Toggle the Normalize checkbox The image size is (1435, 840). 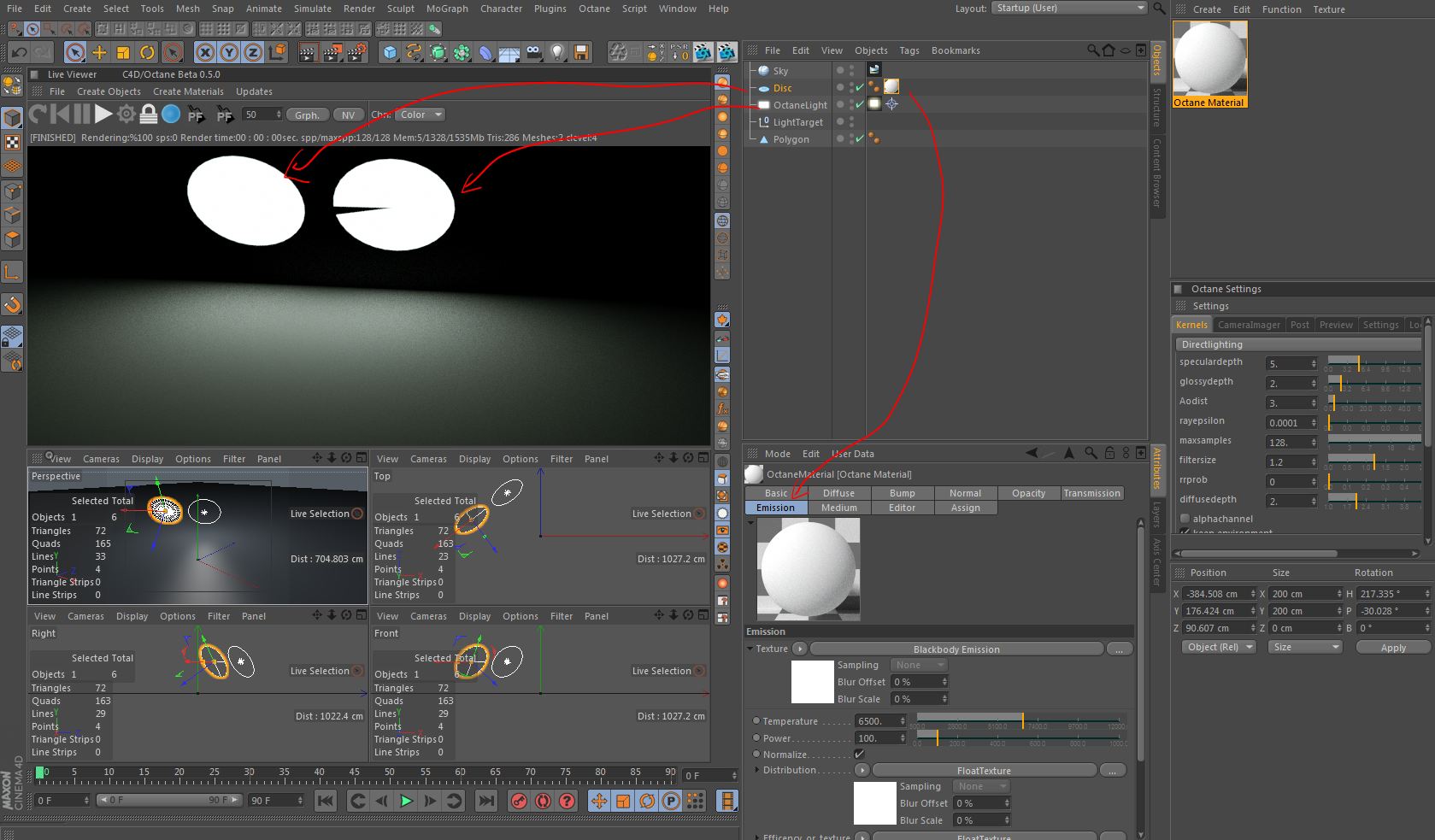click(859, 755)
